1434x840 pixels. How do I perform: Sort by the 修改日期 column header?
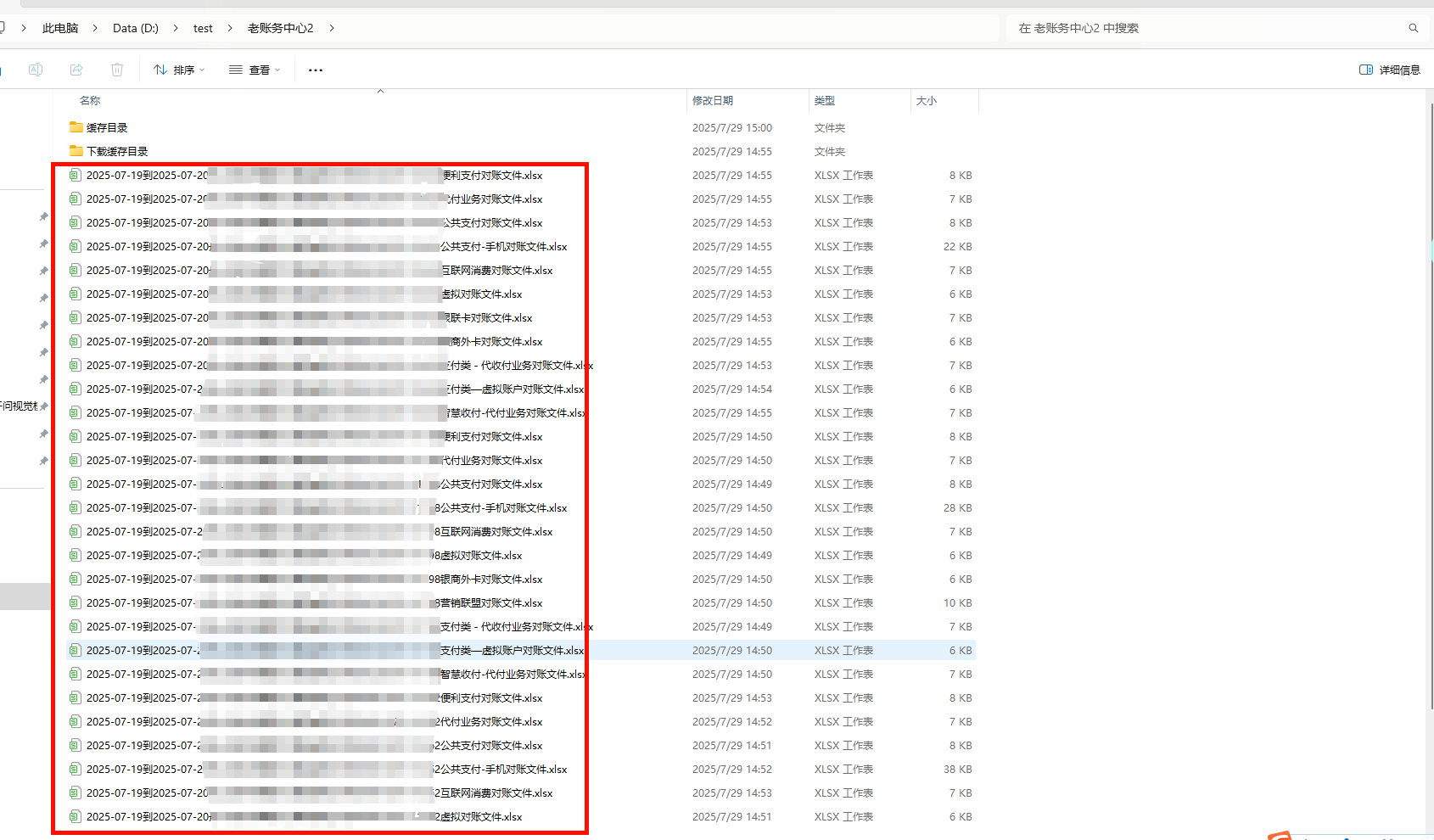(x=713, y=101)
